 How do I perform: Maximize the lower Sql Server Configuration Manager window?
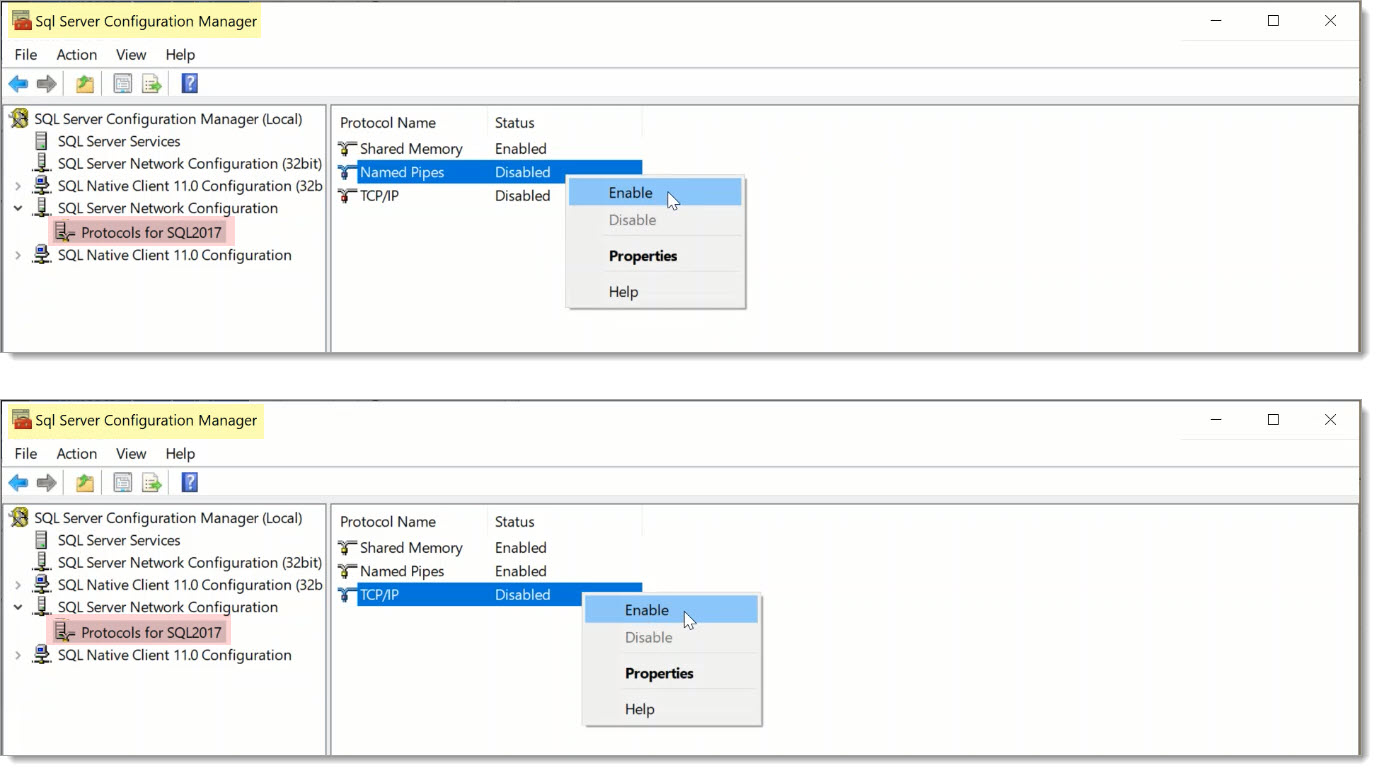pos(1273,420)
